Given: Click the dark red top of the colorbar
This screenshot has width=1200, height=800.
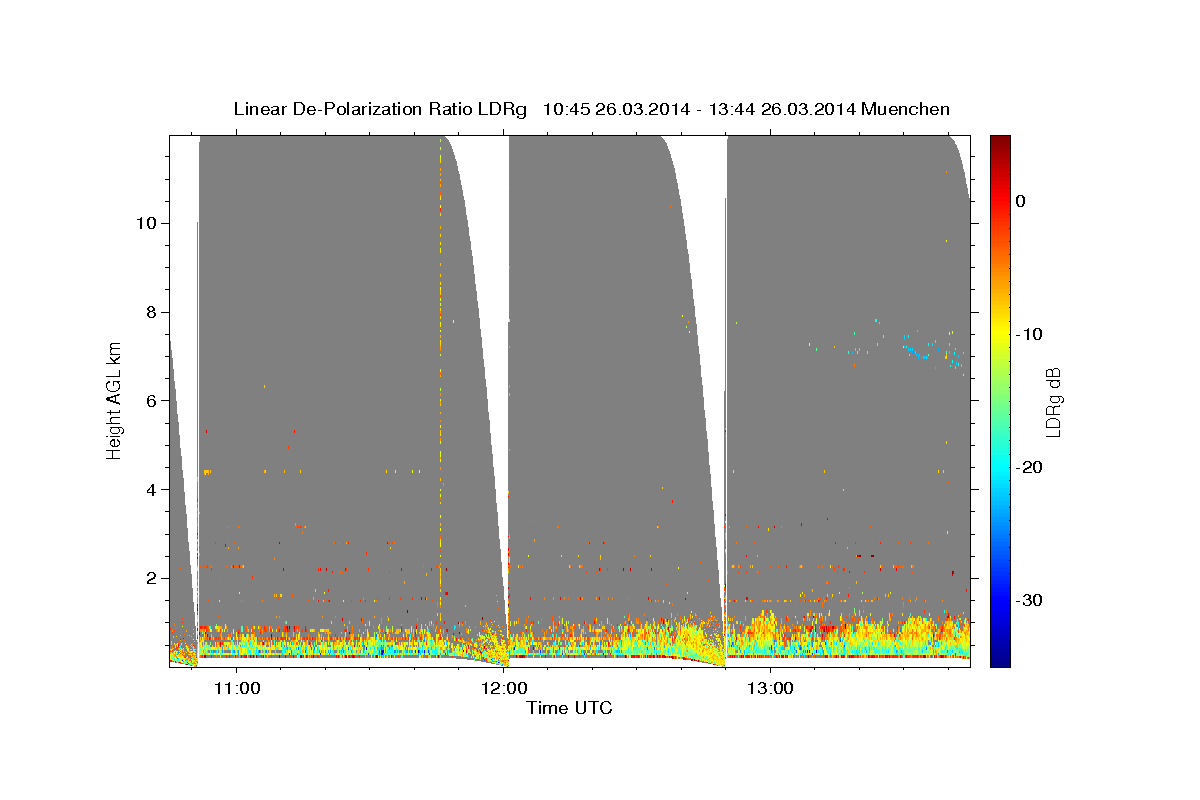Looking at the screenshot, I should 1000,146.
